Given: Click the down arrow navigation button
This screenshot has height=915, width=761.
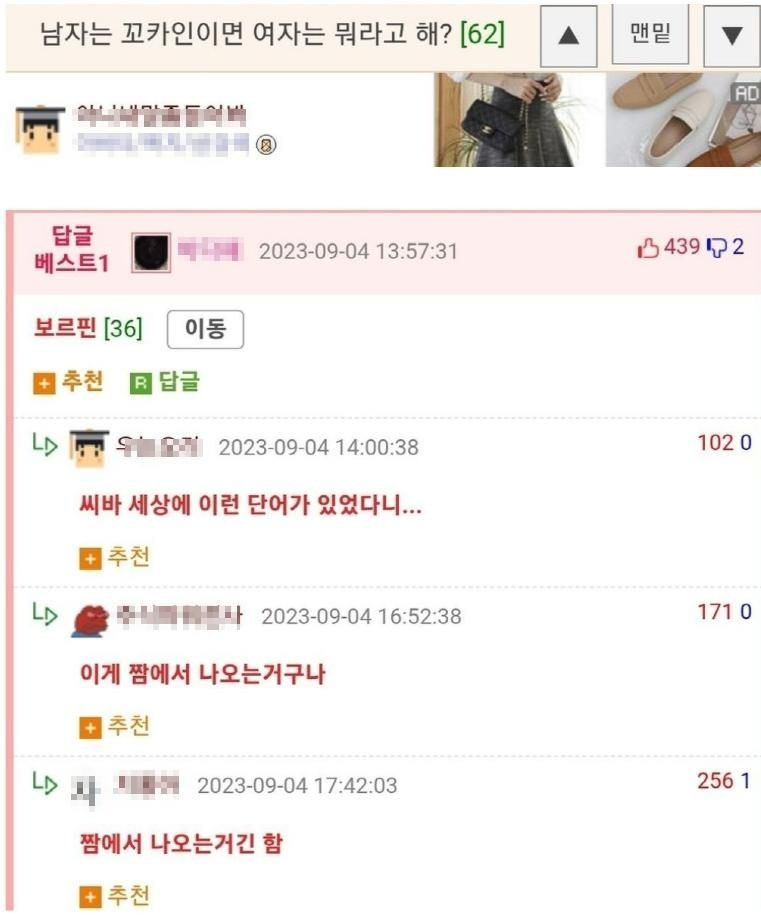Looking at the screenshot, I should [x=732, y=36].
